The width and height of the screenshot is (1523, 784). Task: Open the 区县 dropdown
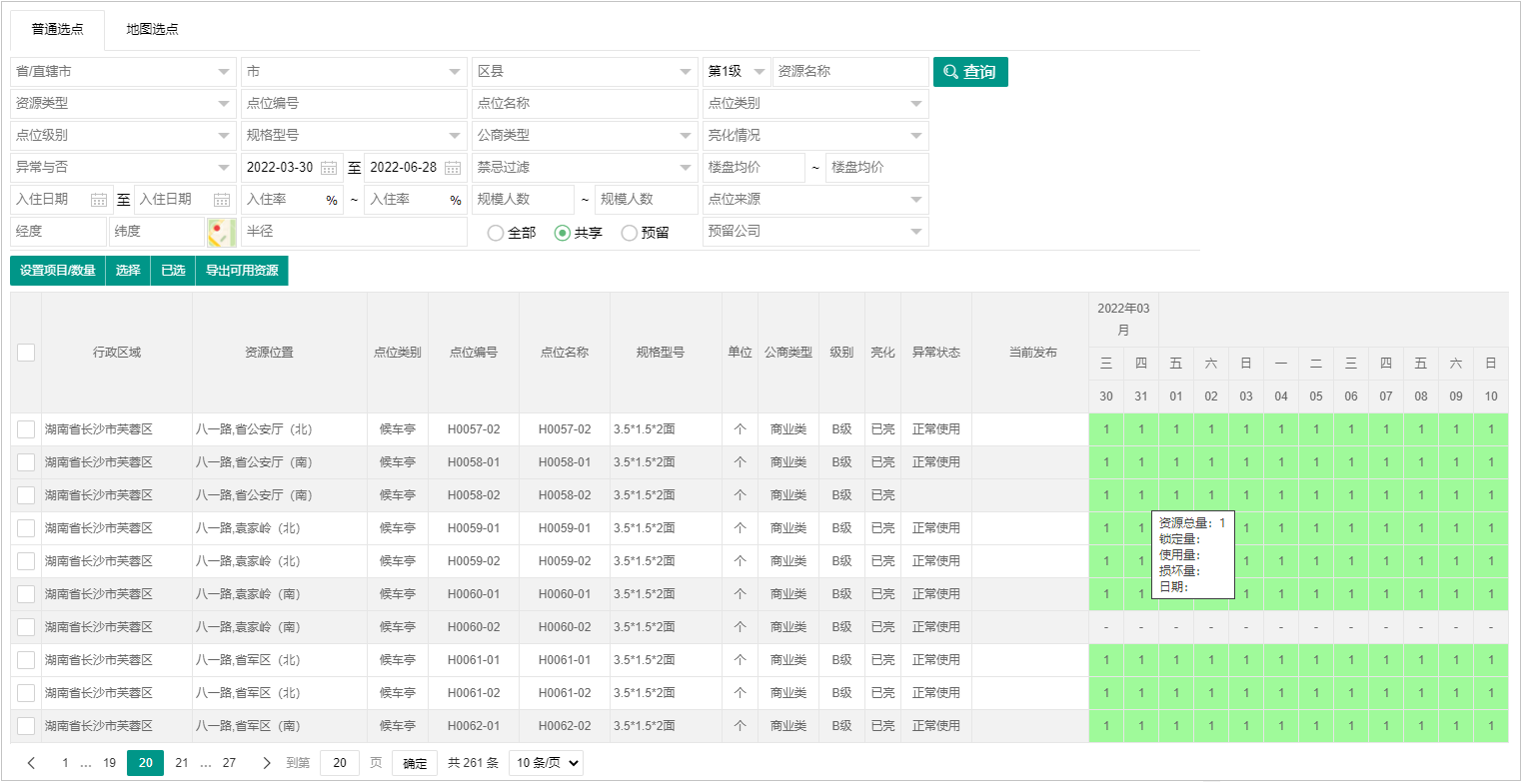tap(585, 72)
